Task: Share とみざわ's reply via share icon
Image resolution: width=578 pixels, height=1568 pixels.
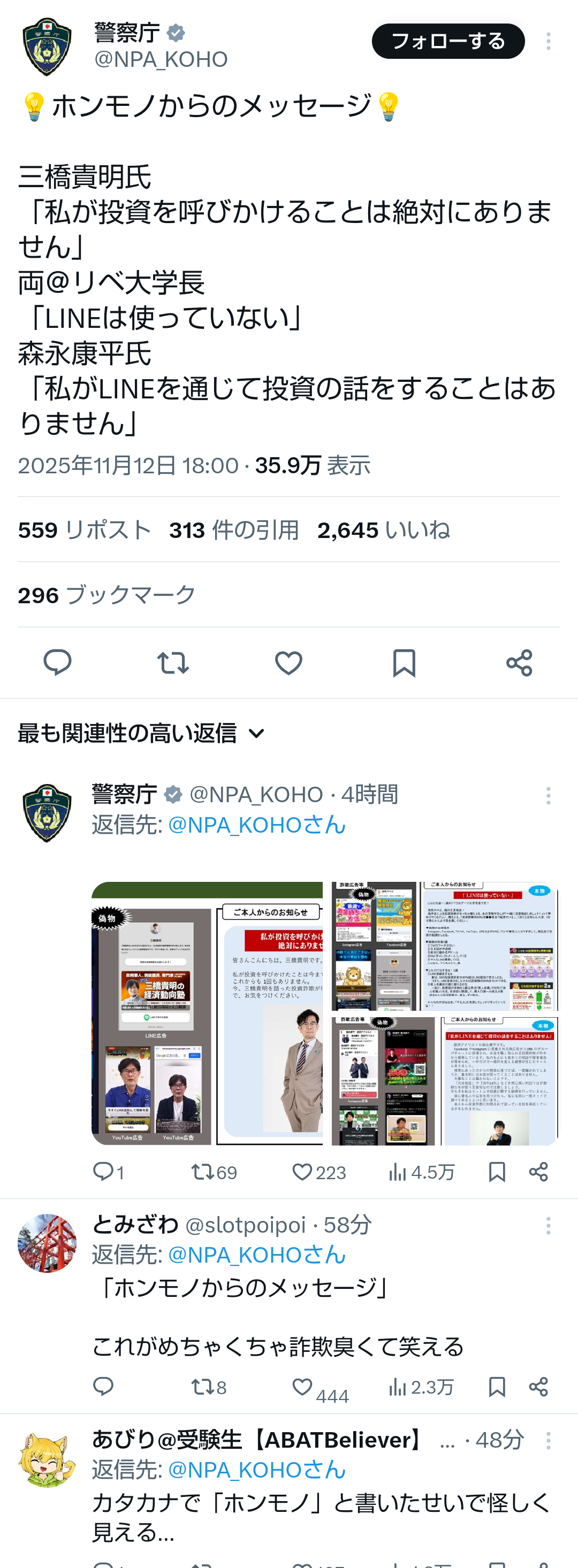Action: (538, 1387)
